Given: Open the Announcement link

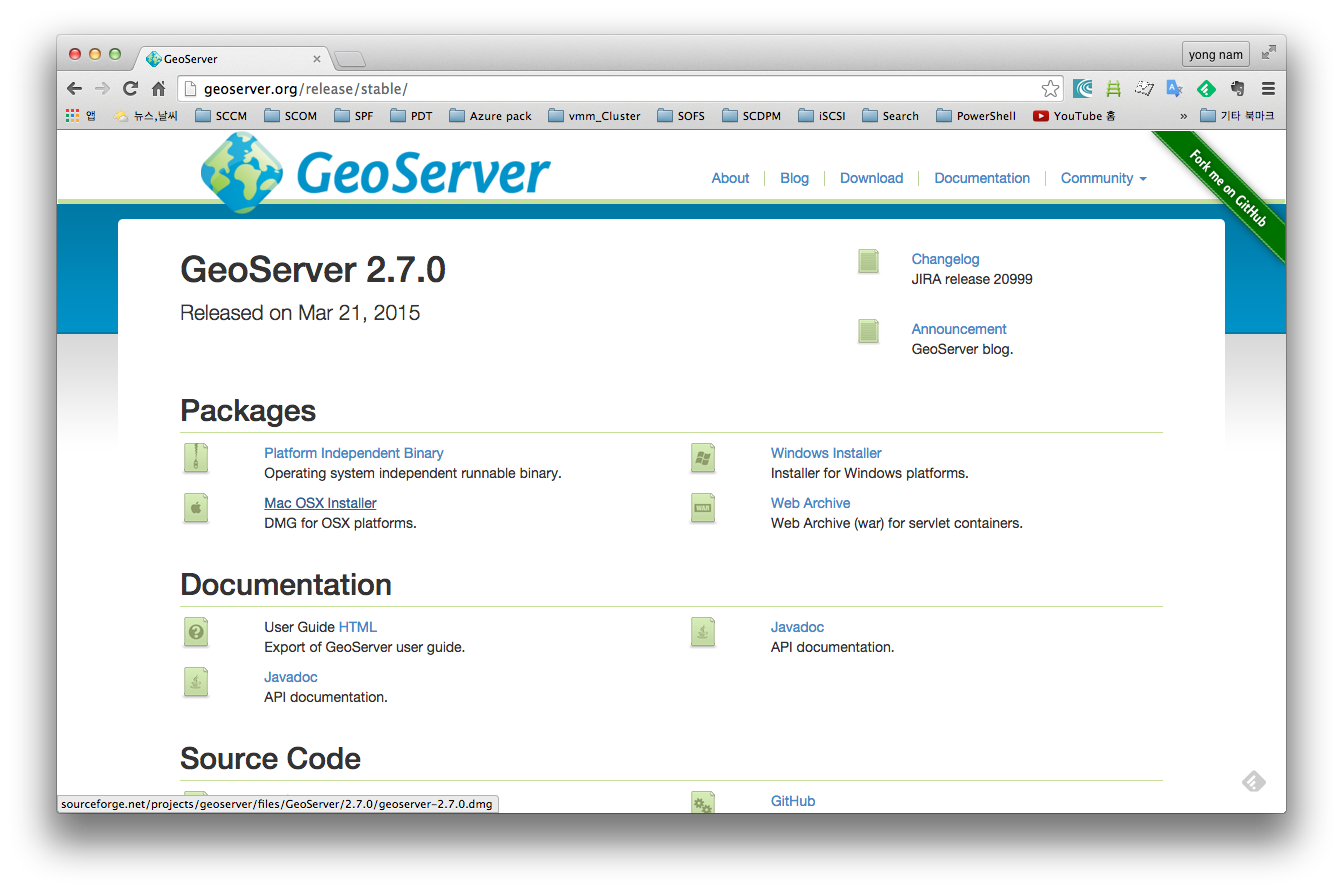Looking at the screenshot, I should click(959, 329).
